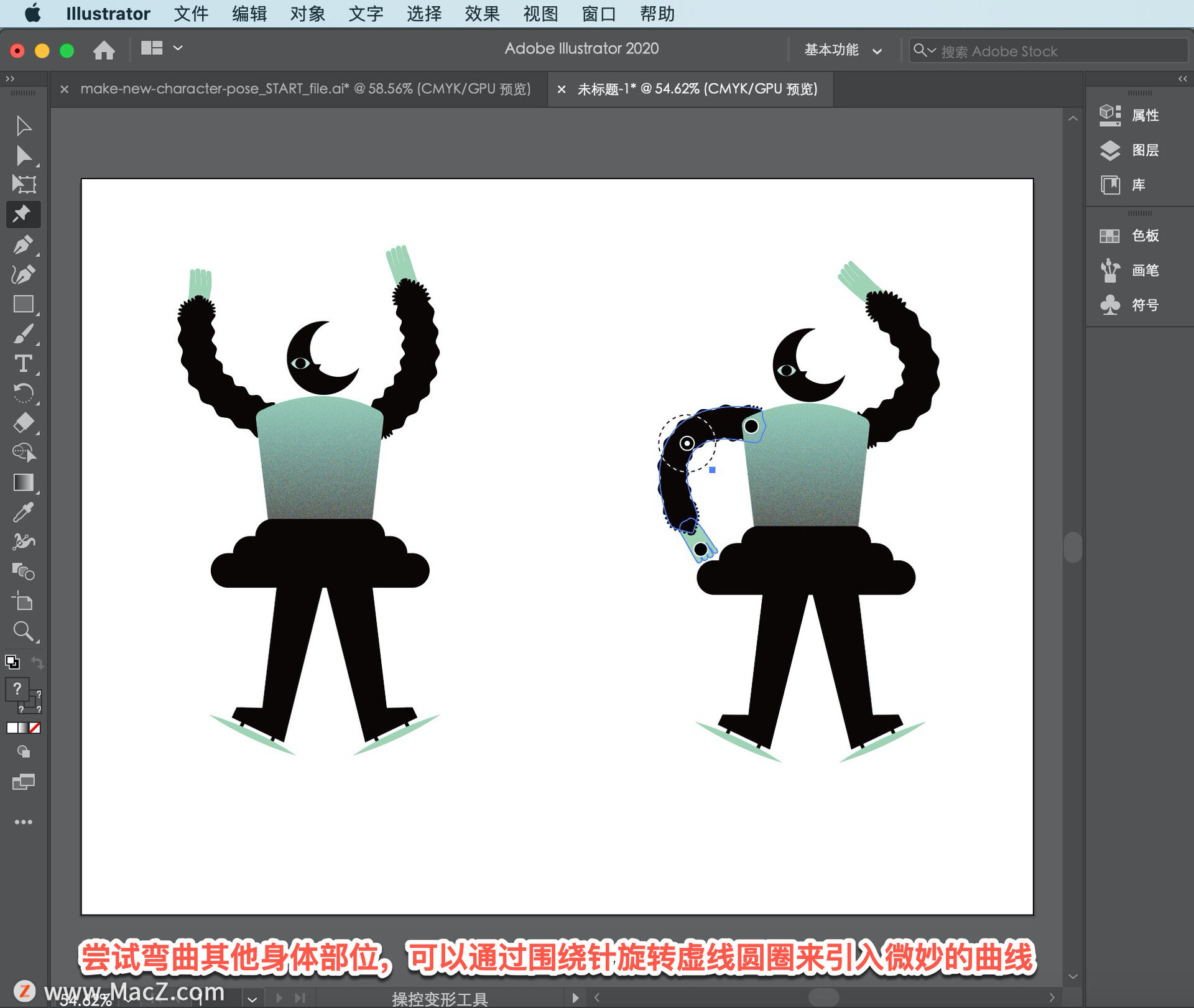
Task: Collapse the right panel dock
Action: tap(1183, 78)
